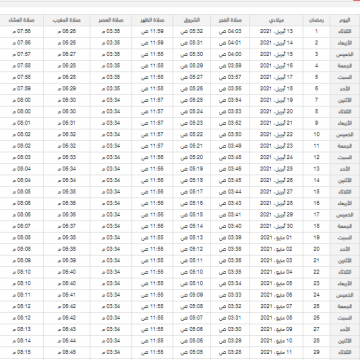This screenshot has height=360, width=360.
Task: Select the 01 May 2021 date cell
Action: point(276,238)
